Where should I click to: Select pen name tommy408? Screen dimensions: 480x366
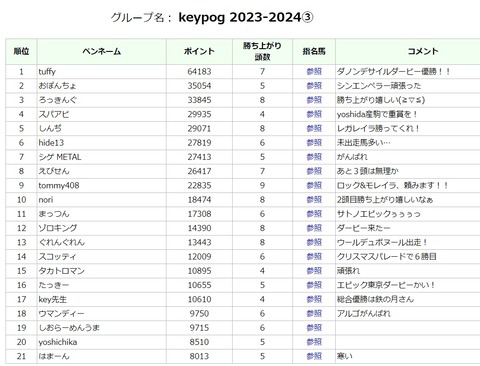pyautogui.click(x=59, y=186)
